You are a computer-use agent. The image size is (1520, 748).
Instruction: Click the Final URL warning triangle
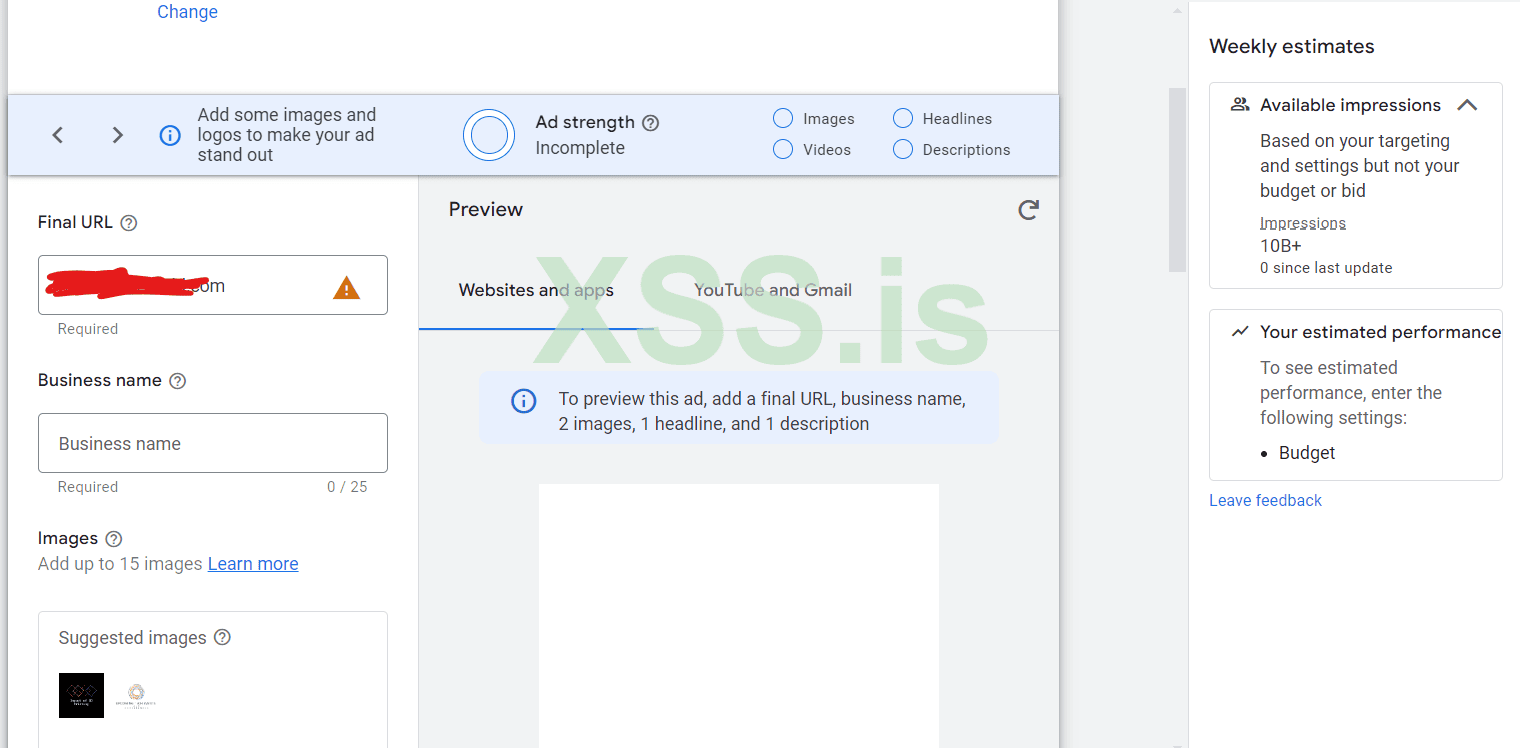click(x=346, y=288)
